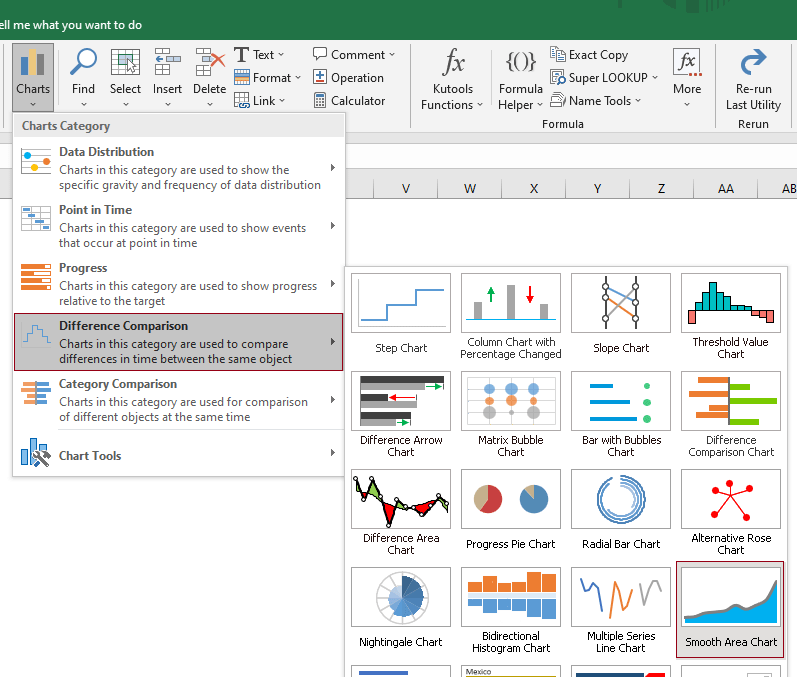Open the Chart Tools submenu
The height and width of the screenshot is (678, 797).
pyautogui.click(x=179, y=453)
